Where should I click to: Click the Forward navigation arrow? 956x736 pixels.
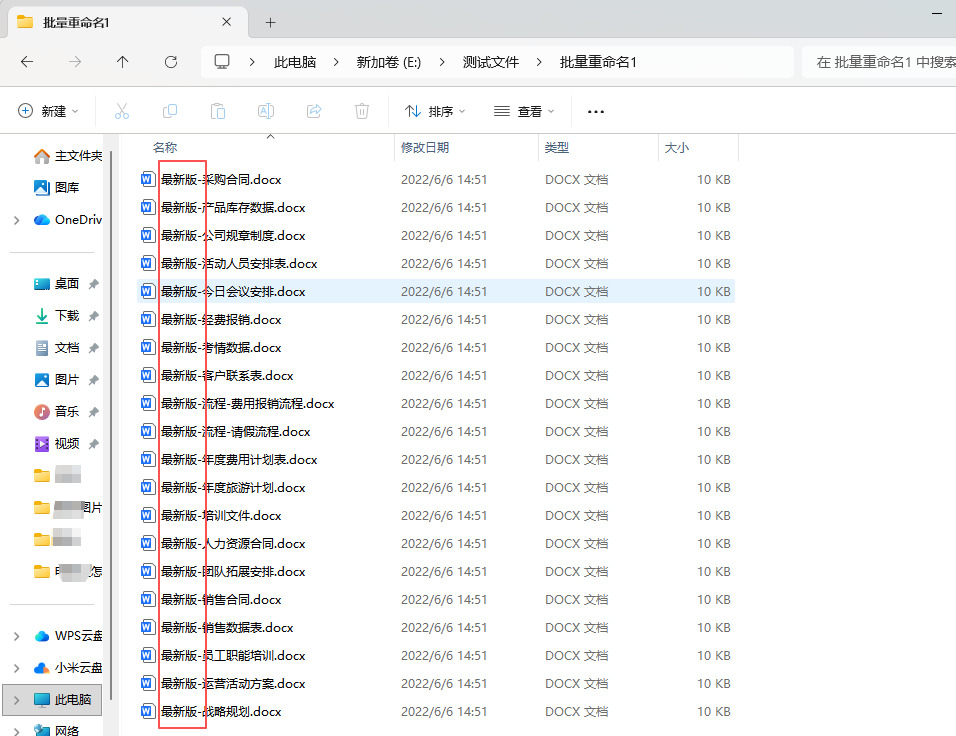(75, 62)
